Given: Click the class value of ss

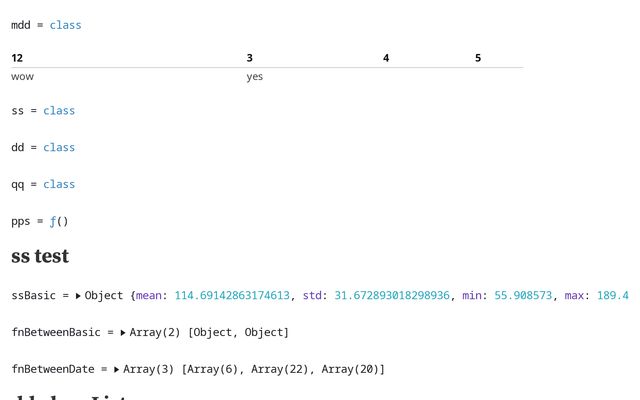Looking at the screenshot, I should pyautogui.click(x=59, y=111).
